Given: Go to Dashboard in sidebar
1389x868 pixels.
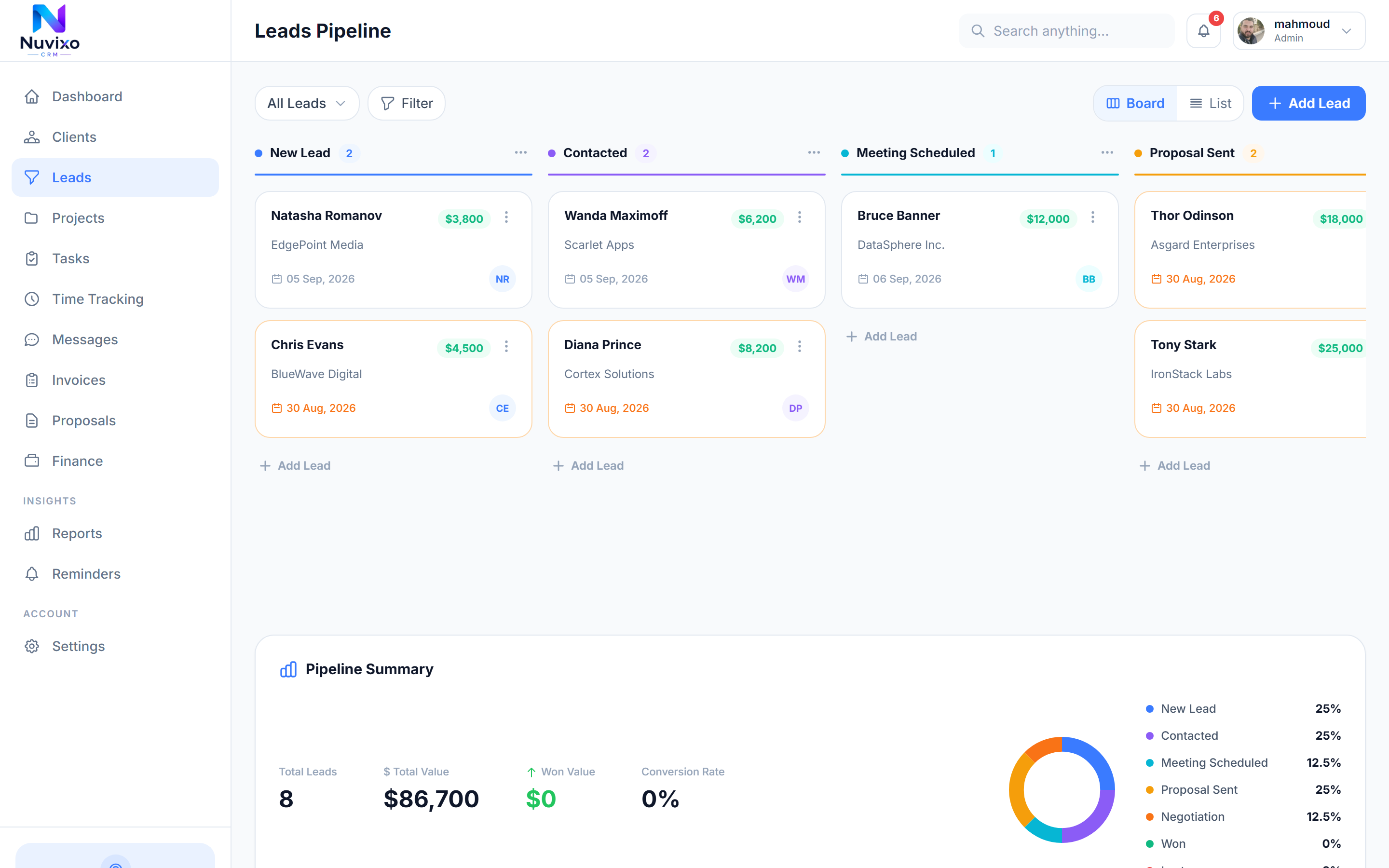Looking at the screenshot, I should 115,96.
